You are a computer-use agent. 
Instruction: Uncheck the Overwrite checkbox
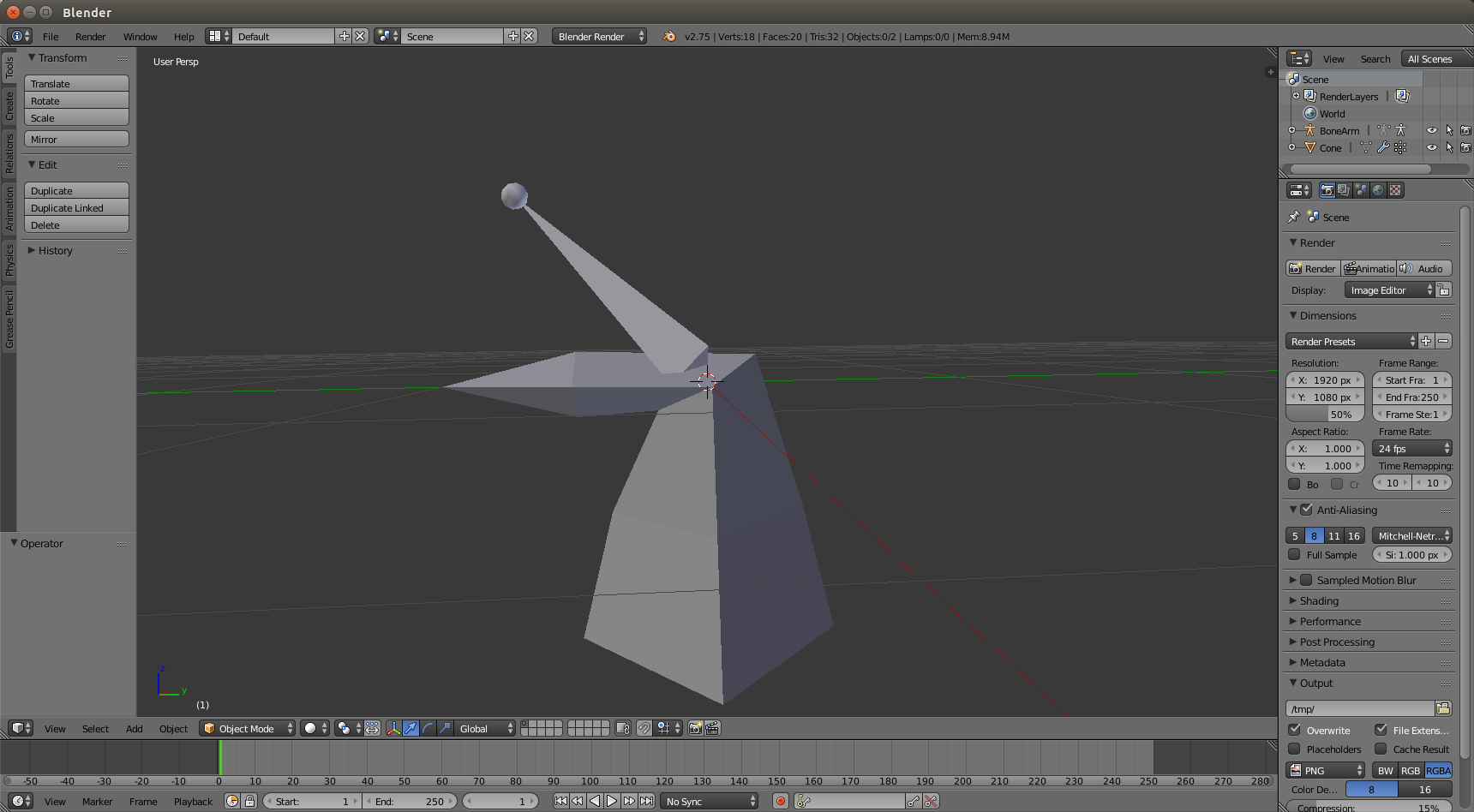tap(1295, 730)
